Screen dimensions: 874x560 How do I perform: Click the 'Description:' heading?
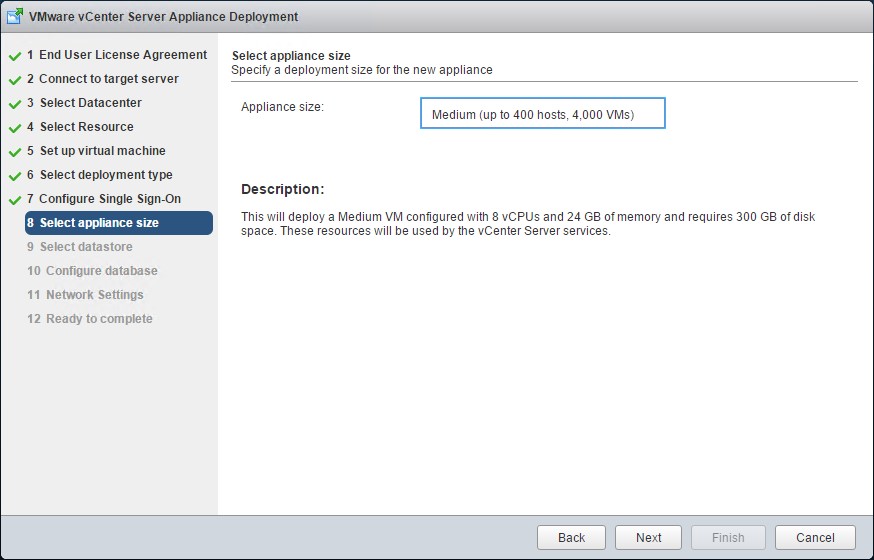click(283, 189)
